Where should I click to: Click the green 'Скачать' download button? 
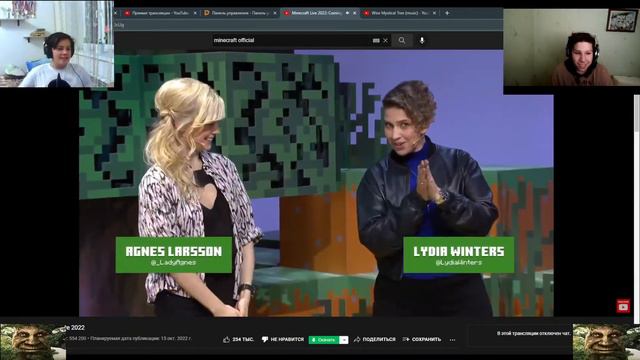click(x=324, y=340)
